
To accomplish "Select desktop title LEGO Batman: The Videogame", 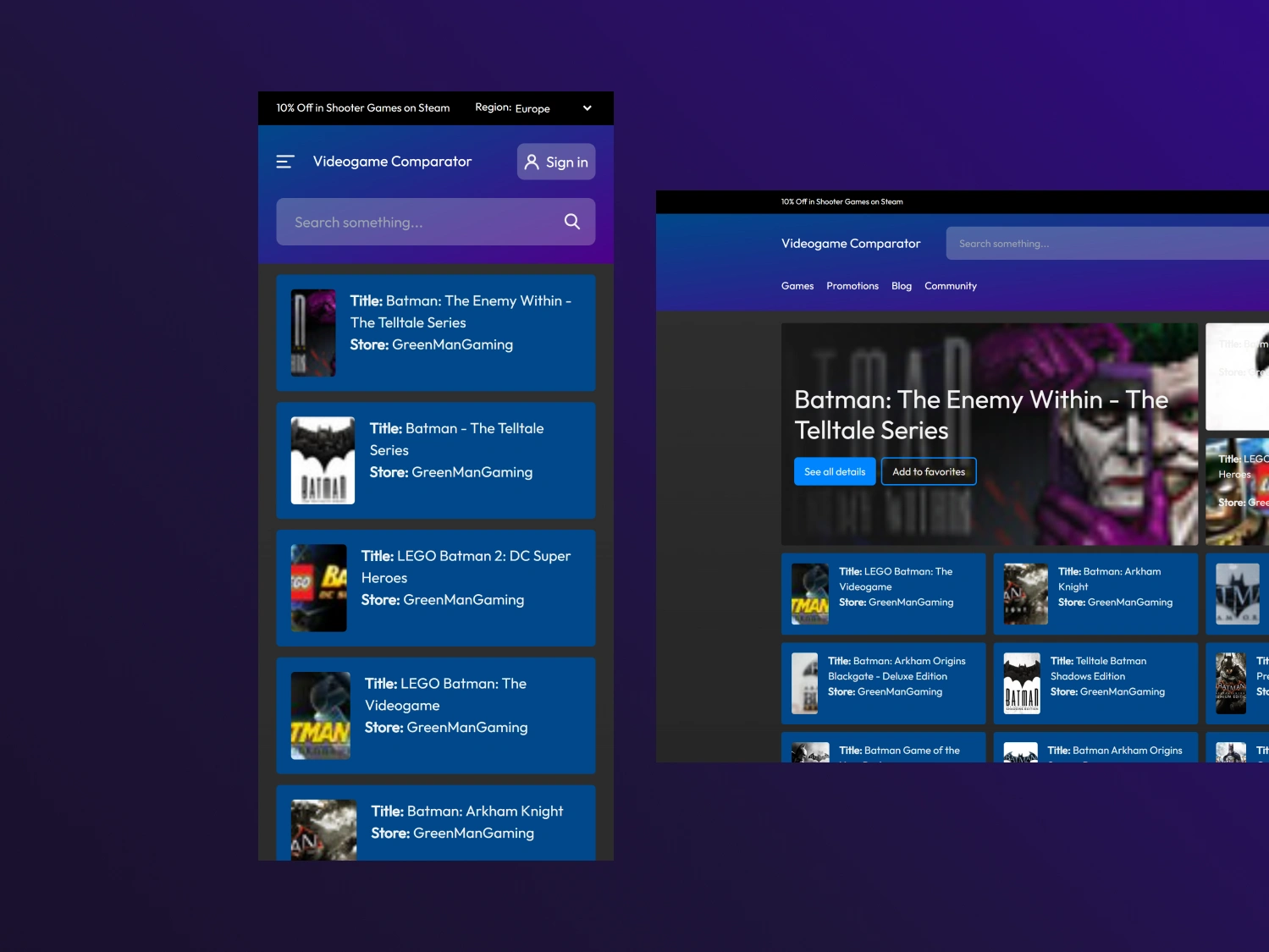I will [x=896, y=579].
